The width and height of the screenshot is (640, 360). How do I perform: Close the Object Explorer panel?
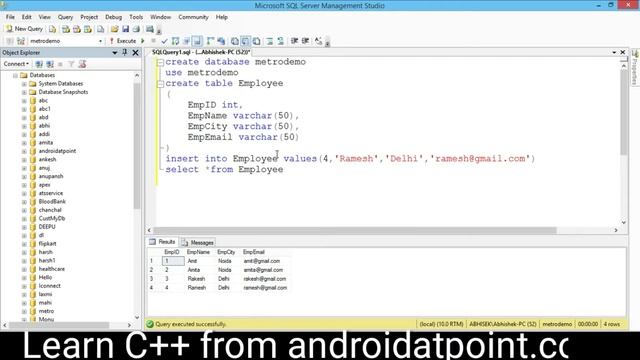[x=136, y=53]
